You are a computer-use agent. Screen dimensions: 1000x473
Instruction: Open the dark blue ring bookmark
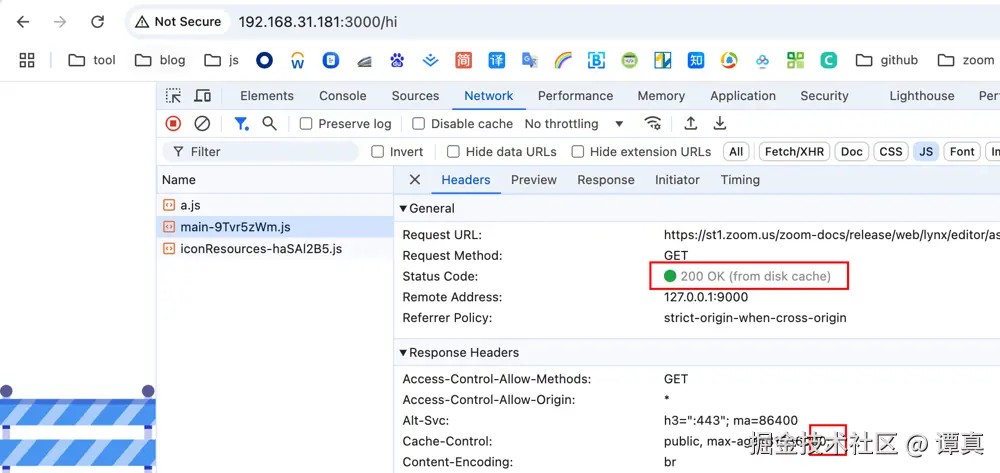coord(265,61)
